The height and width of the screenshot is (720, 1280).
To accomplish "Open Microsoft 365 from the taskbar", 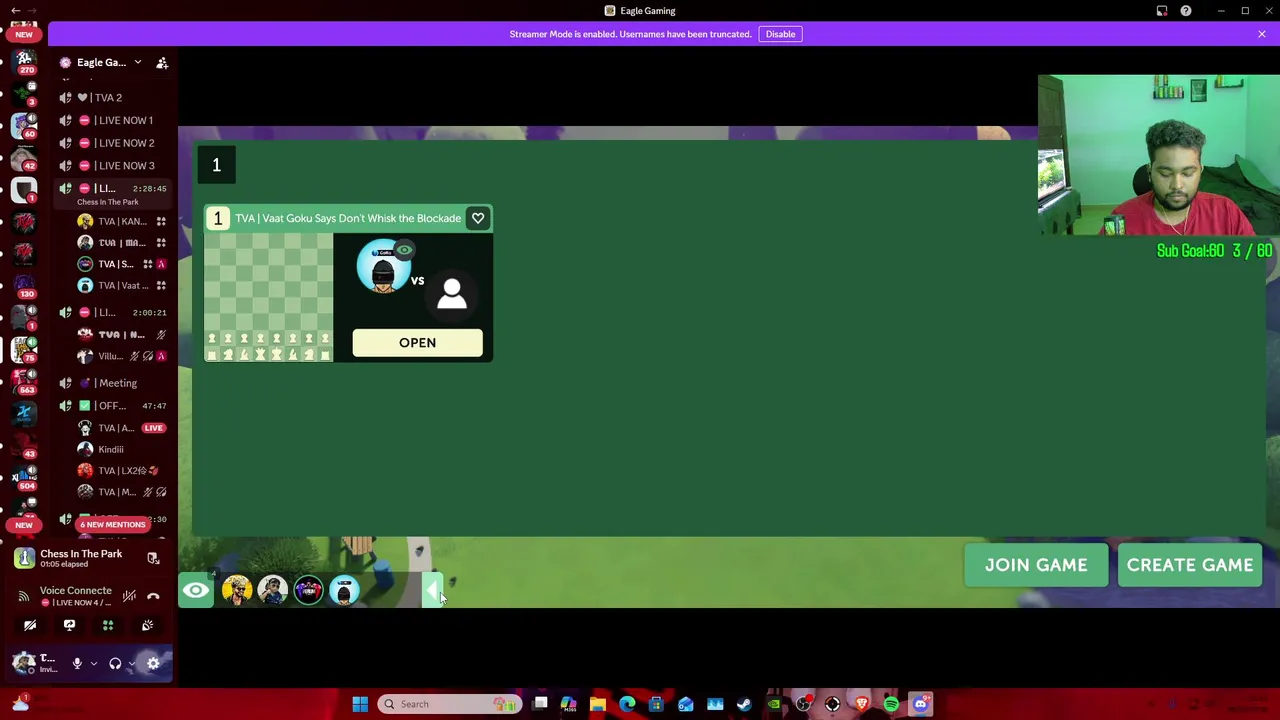I will pos(569,704).
